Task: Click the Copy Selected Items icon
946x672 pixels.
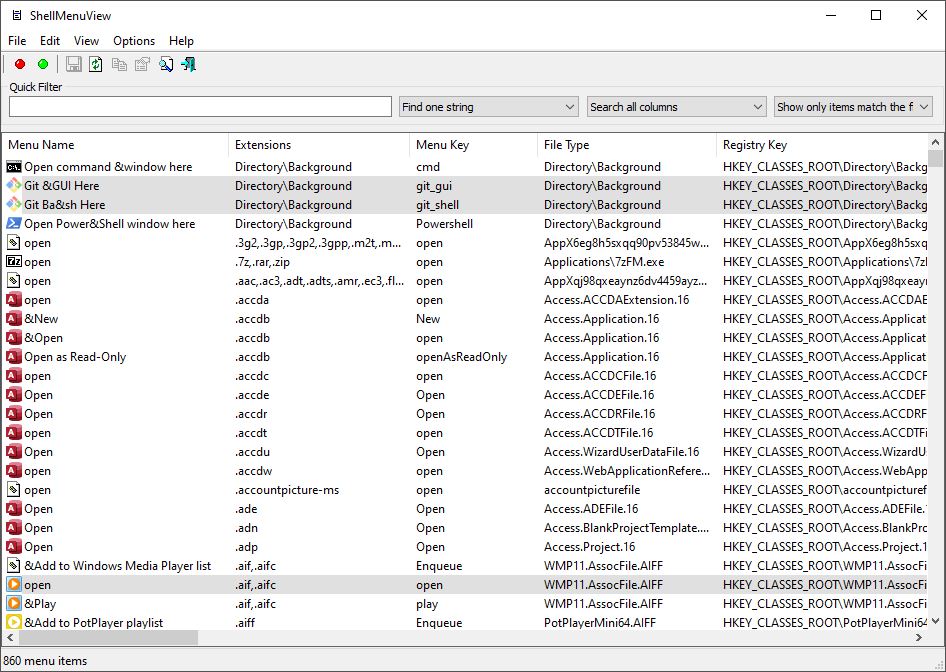Action: pyautogui.click(x=119, y=64)
